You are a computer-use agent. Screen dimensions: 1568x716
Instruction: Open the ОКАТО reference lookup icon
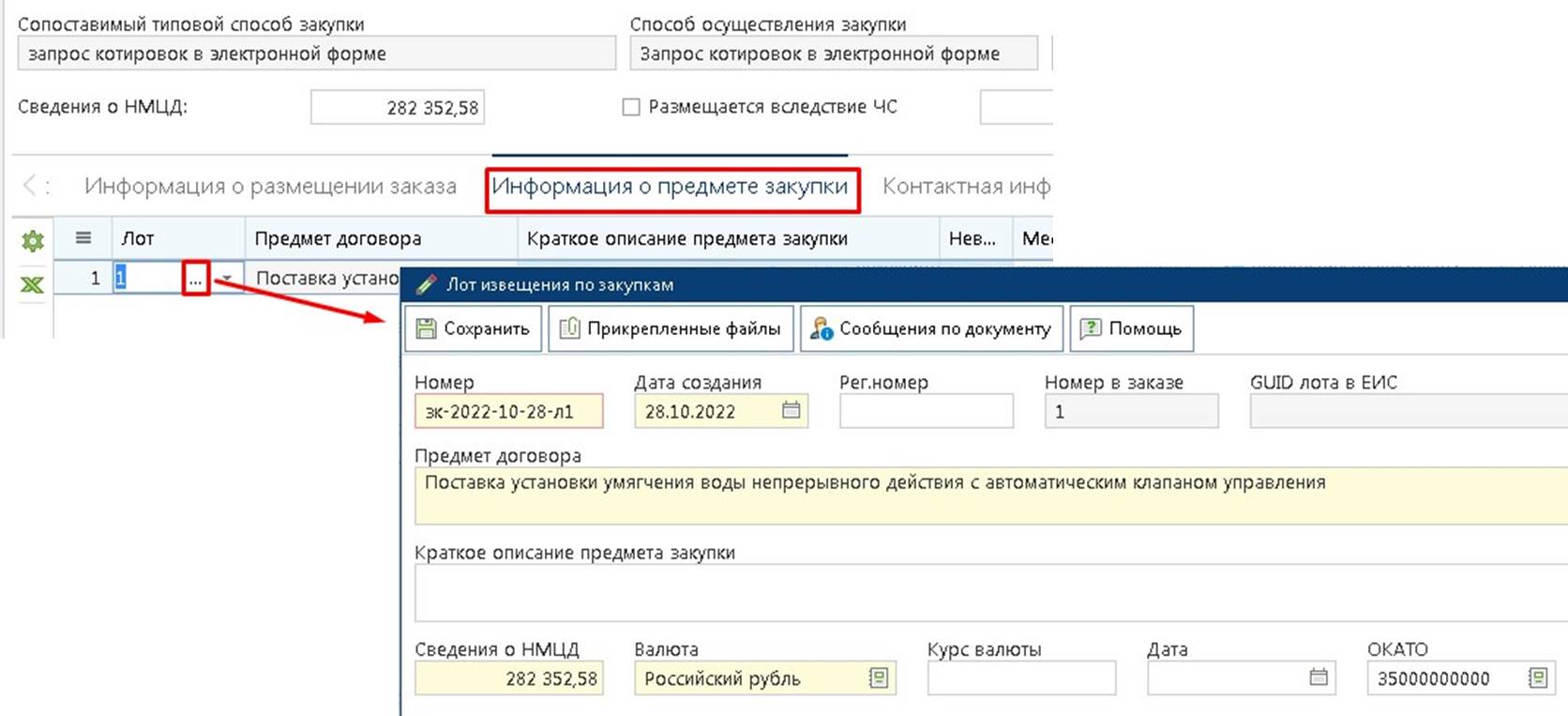(1538, 678)
